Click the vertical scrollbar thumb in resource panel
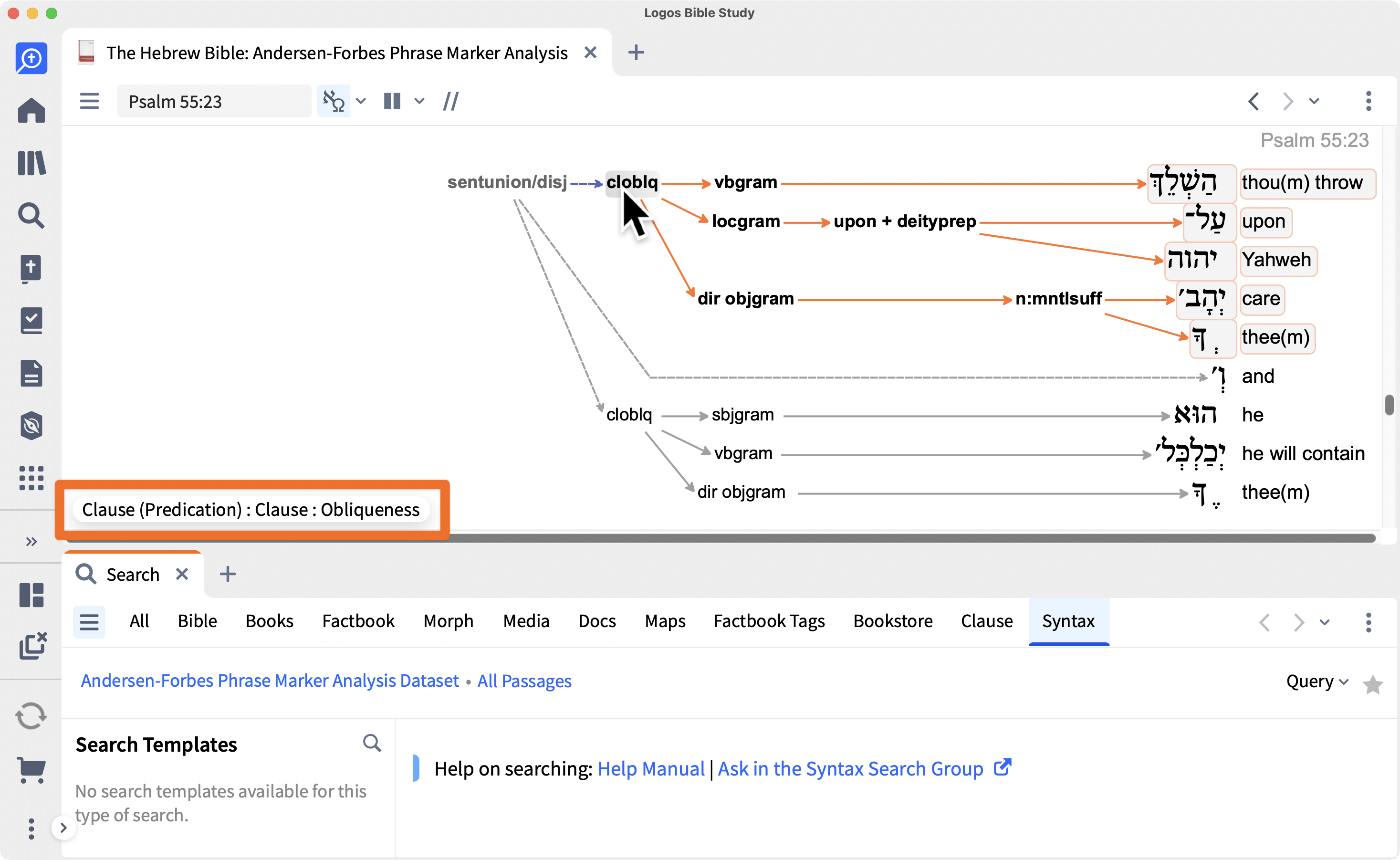Image resolution: width=1400 pixels, height=860 pixels. pyautogui.click(x=1390, y=406)
